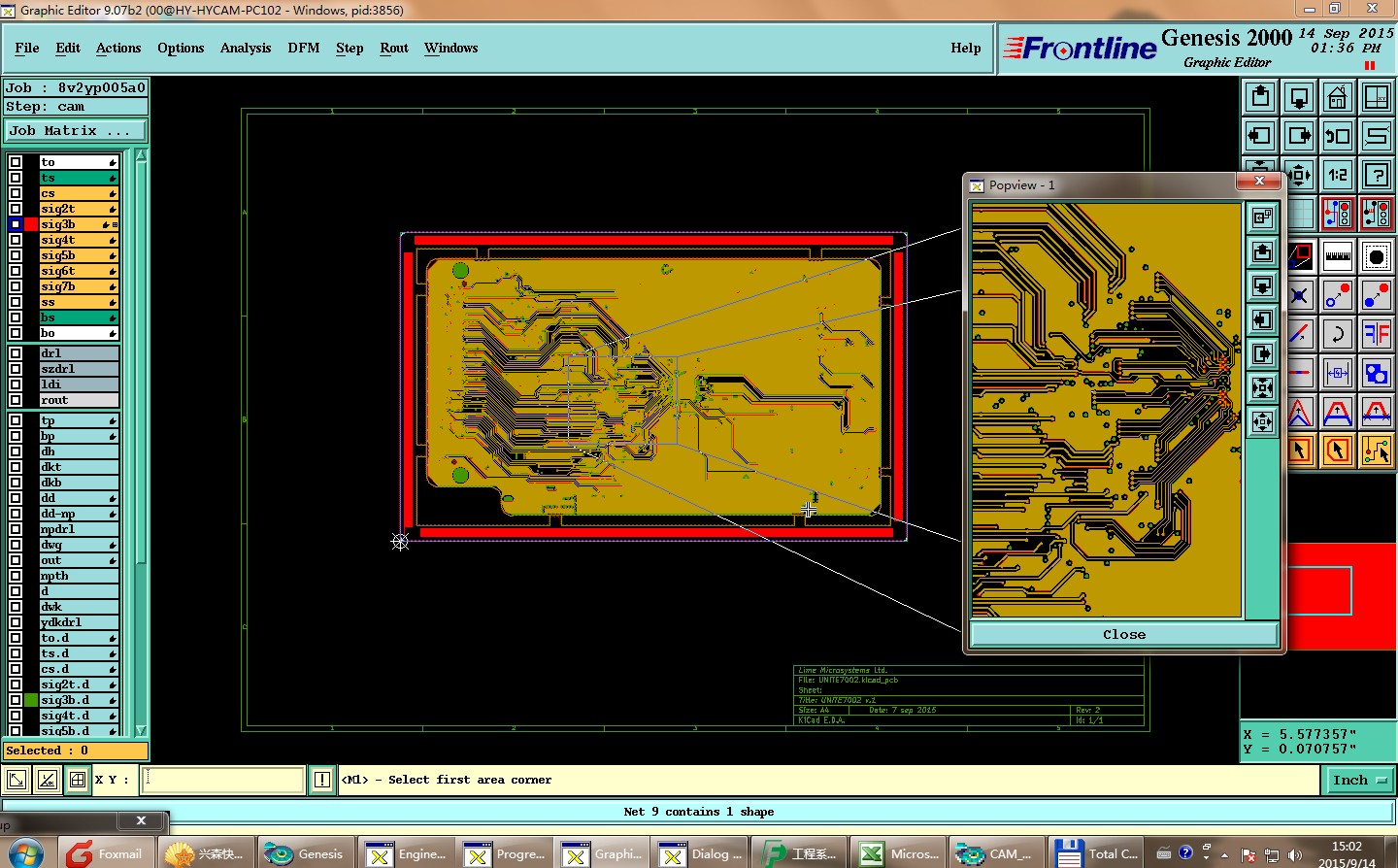1398x868 pixels.
Task: Click the polygon select arrow icon
Action: pos(1338,451)
